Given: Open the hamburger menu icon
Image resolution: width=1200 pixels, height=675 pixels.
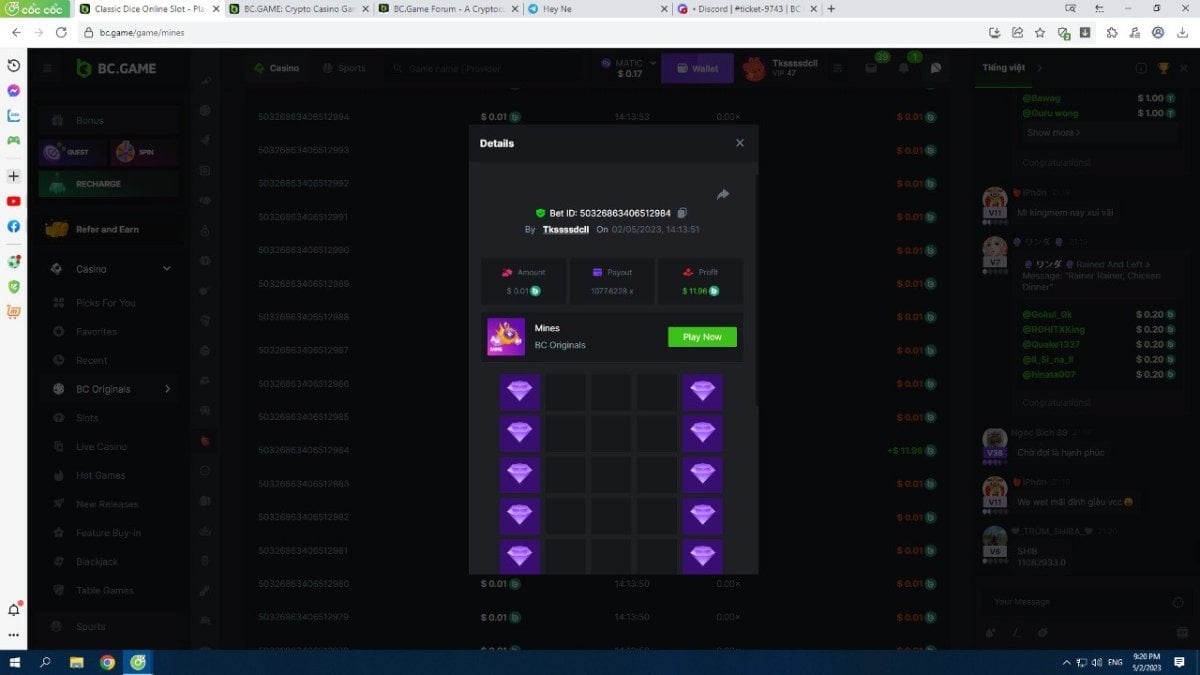Looking at the screenshot, I should (x=47, y=69).
